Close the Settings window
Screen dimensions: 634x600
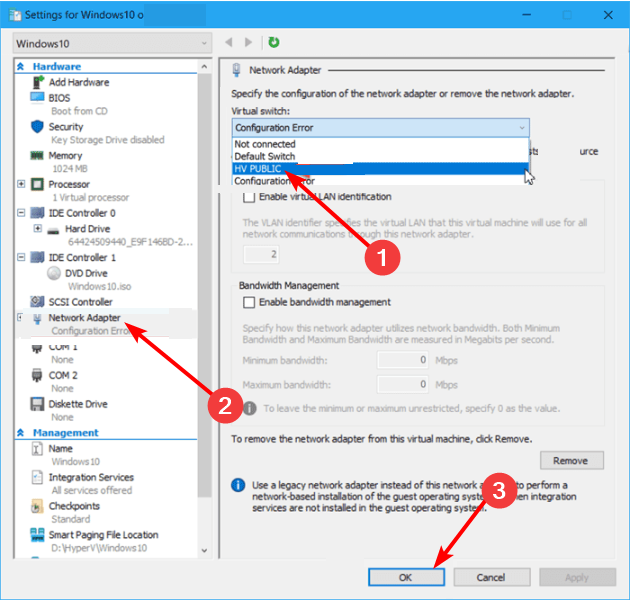pyautogui.click(x=608, y=15)
